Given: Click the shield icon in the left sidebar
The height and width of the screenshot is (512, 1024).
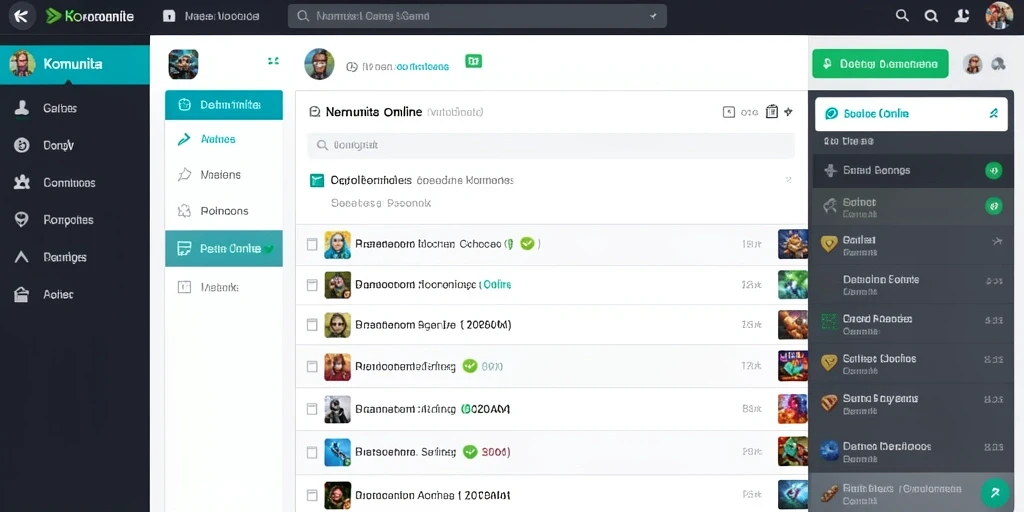Looking at the screenshot, I should (x=22, y=220).
